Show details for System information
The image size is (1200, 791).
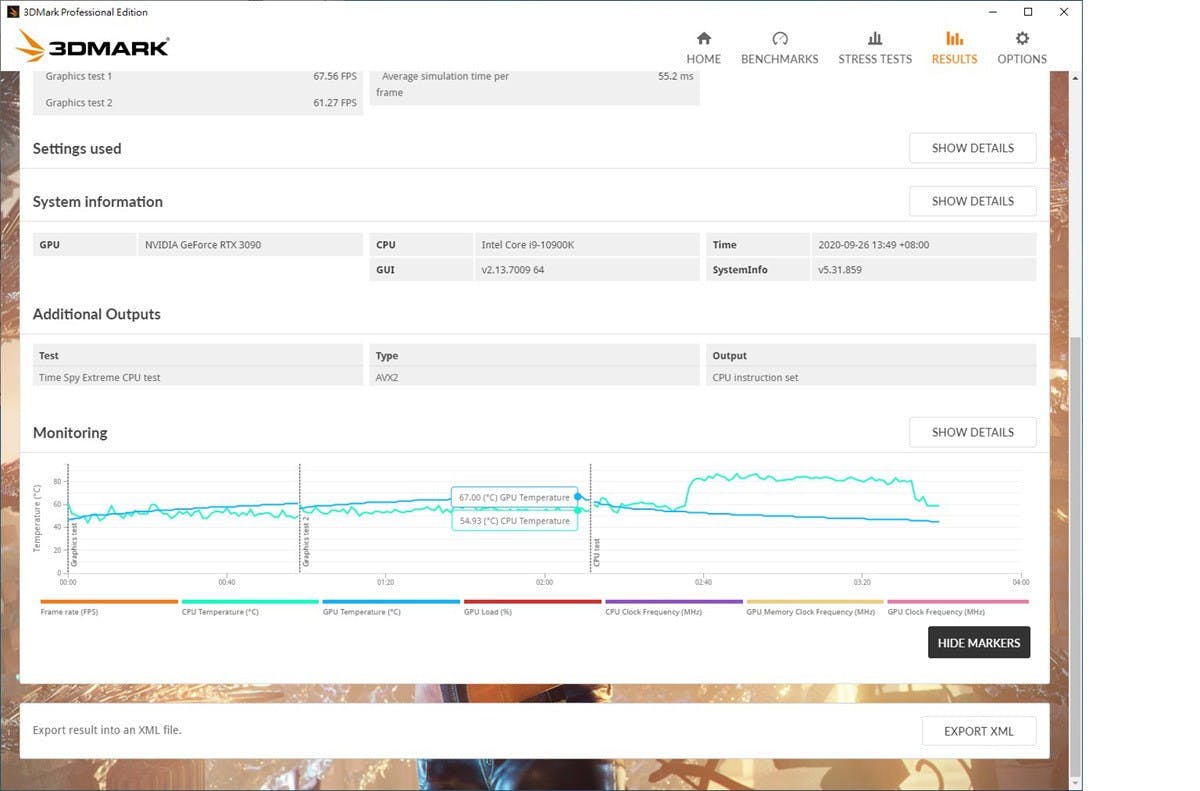[972, 201]
